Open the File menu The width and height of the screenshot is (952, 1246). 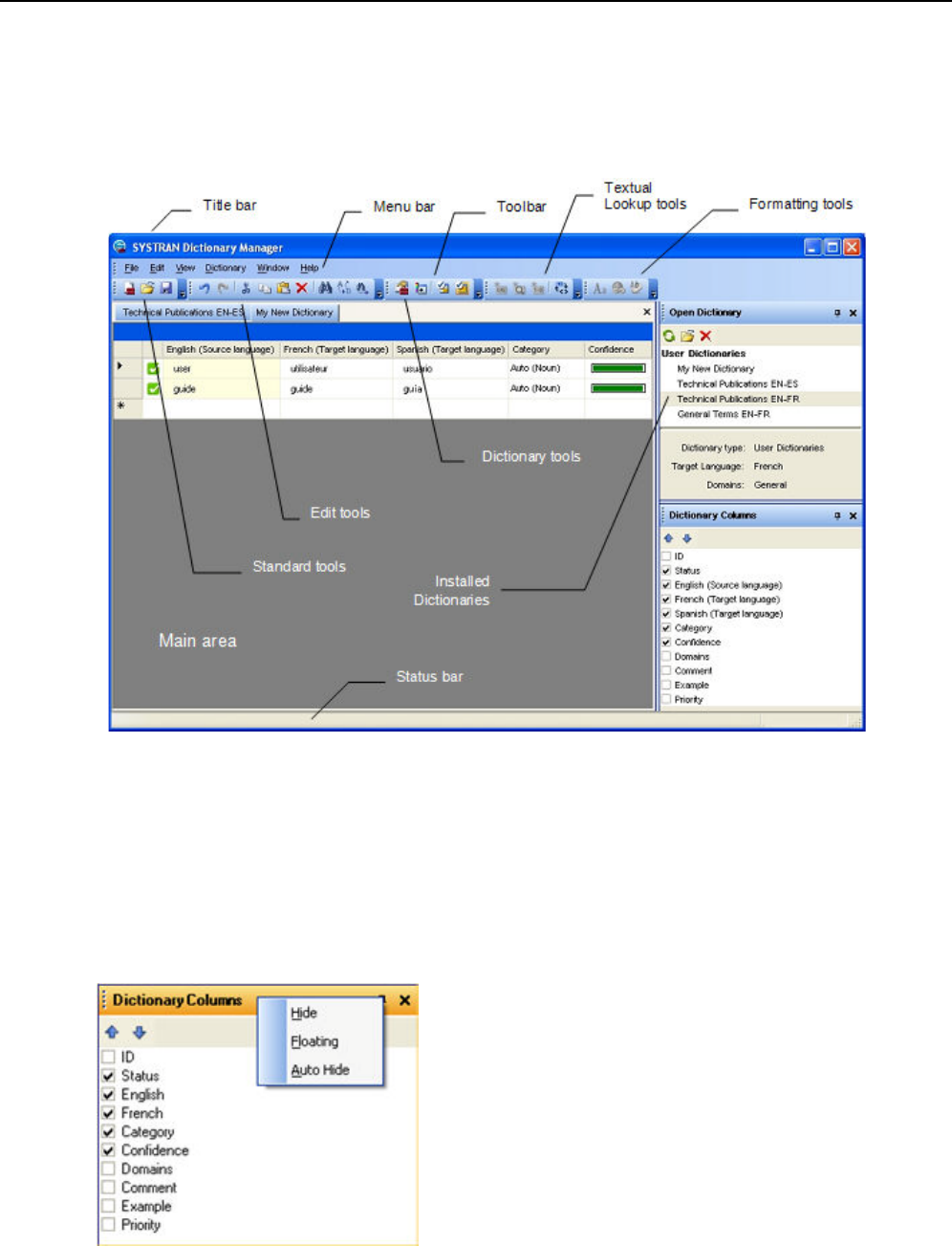tap(132, 268)
